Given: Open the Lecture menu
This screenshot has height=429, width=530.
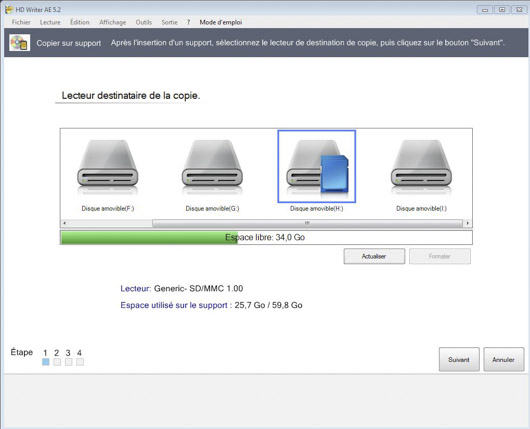Looking at the screenshot, I should point(50,22).
